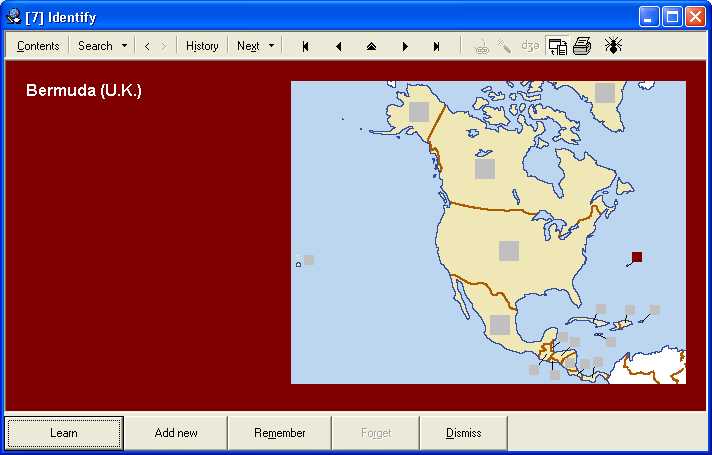Select the dark red Bermuda square on map

[637, 257]
